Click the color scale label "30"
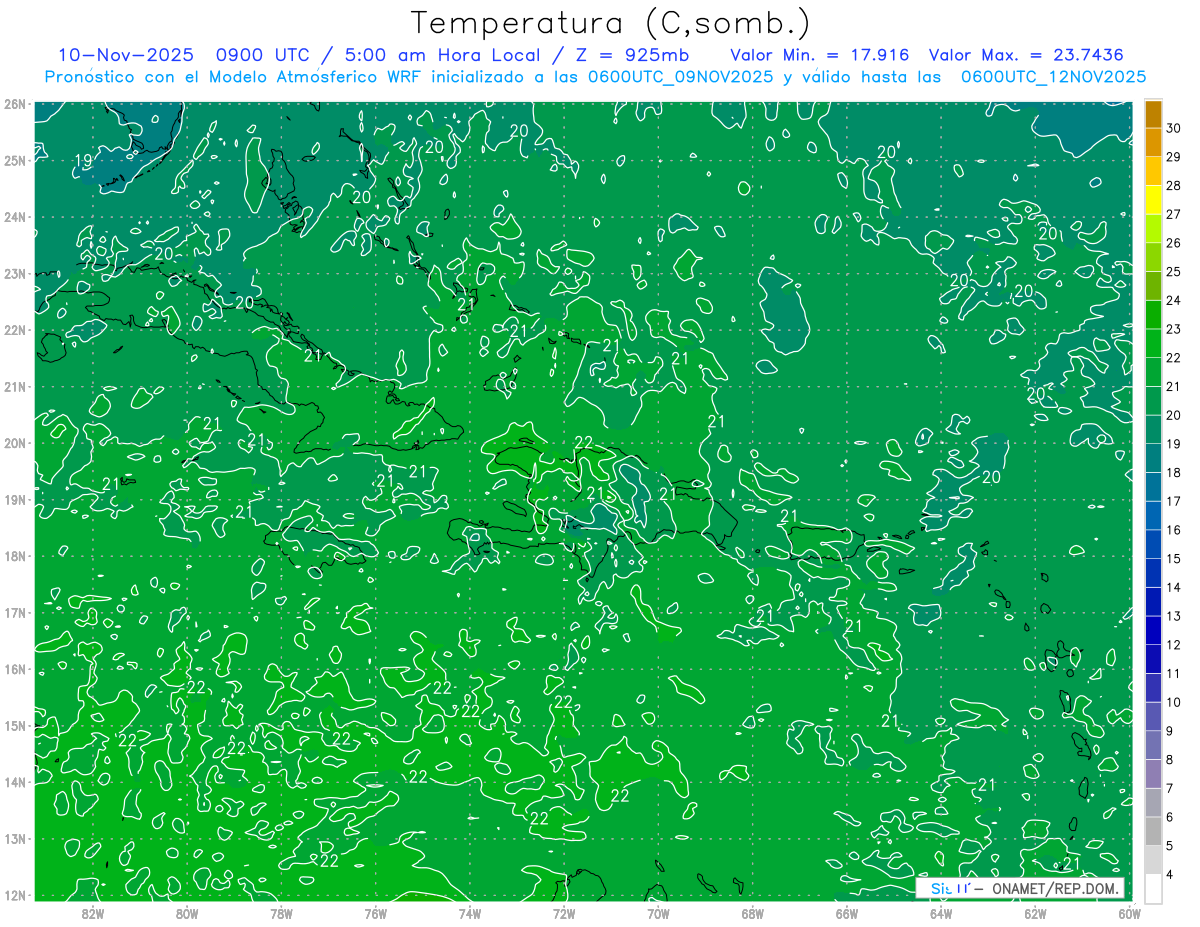1200x927 pixels. 1173,128
